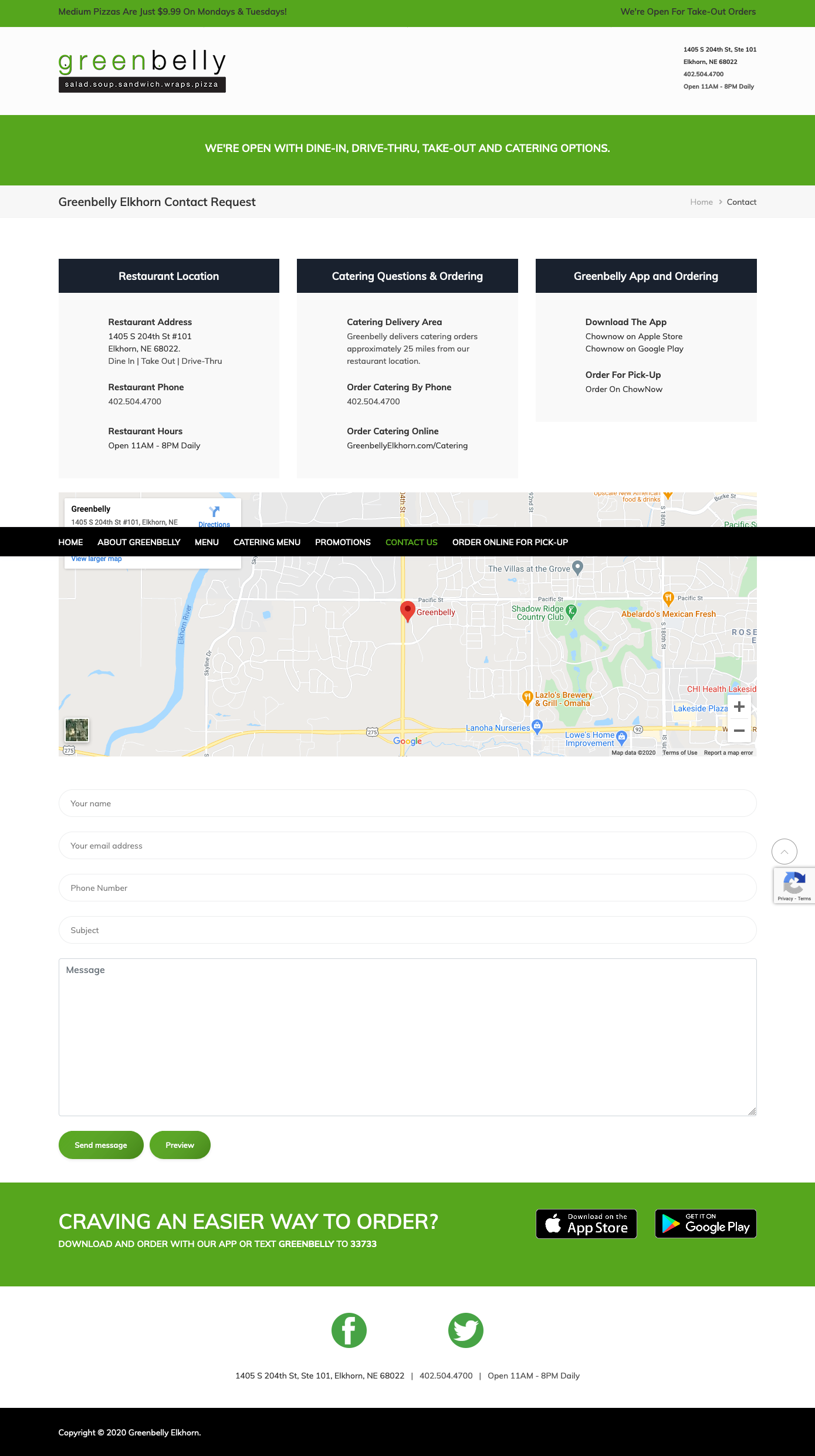
Task: Click the Your email address field
Action: tap(407, 846)
